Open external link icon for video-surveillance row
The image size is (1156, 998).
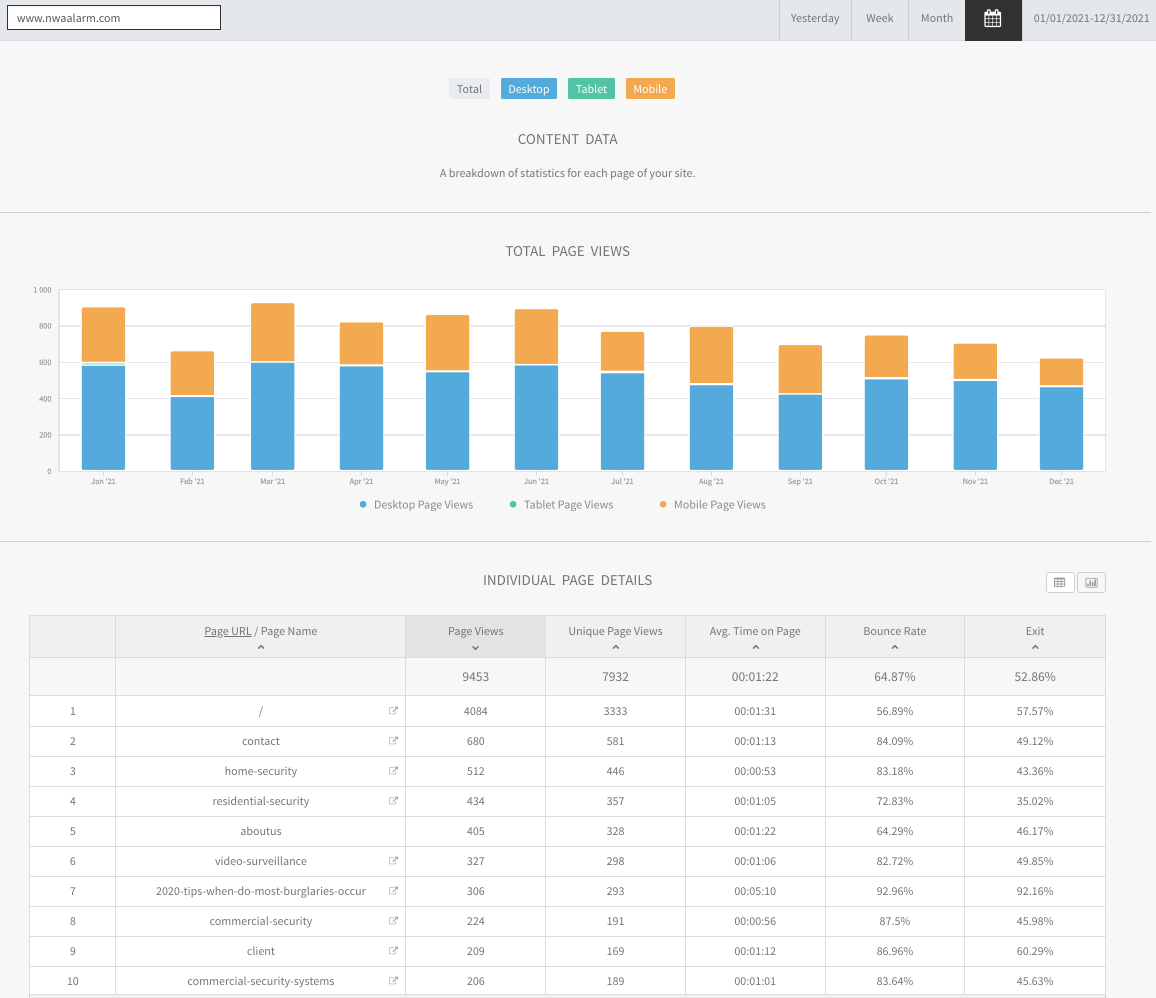[393, 861]
